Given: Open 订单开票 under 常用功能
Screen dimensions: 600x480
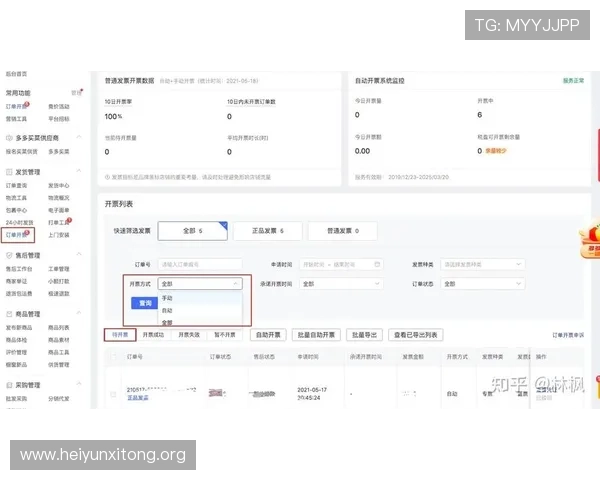Looking at the screenshot, I should point(16,106).
